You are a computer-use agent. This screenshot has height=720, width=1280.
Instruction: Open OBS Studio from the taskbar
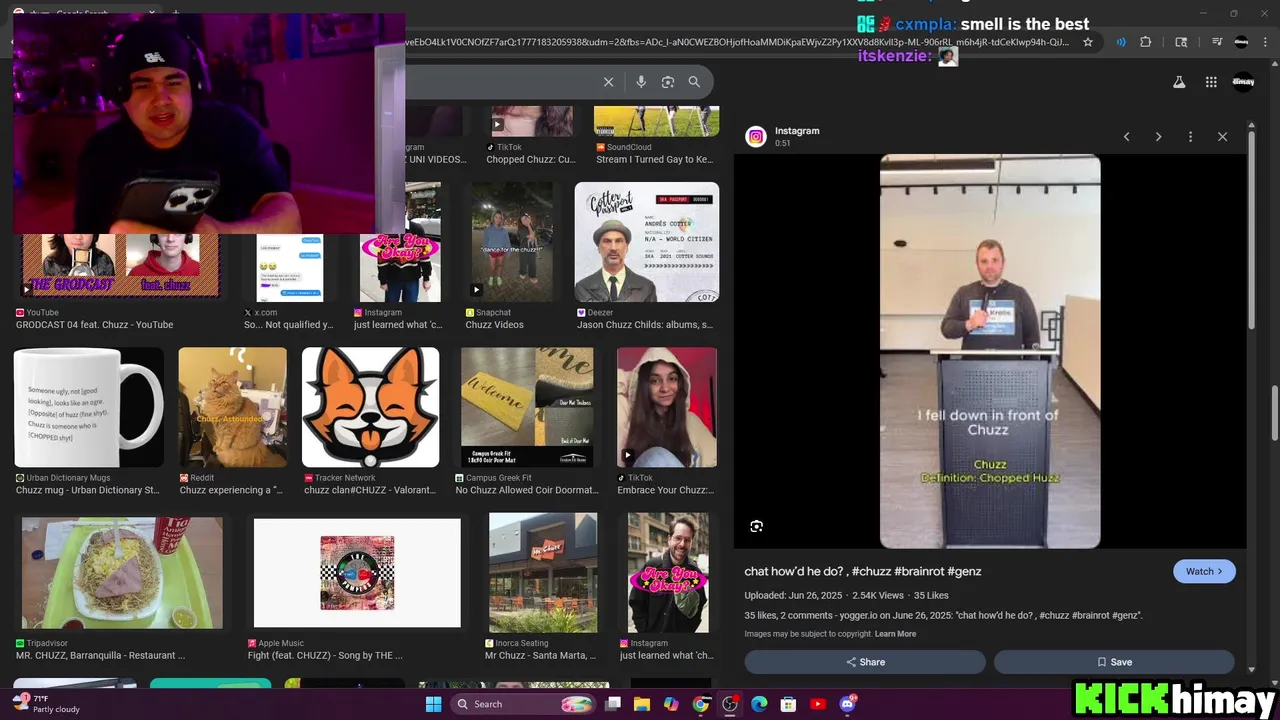coord(730,704)
